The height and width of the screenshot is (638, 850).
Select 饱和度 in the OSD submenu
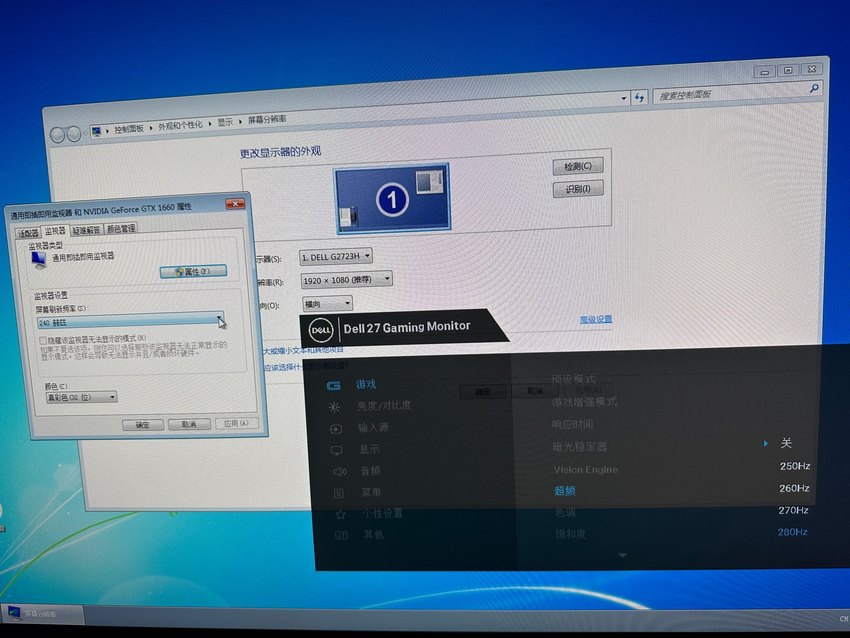coord(570,534)
